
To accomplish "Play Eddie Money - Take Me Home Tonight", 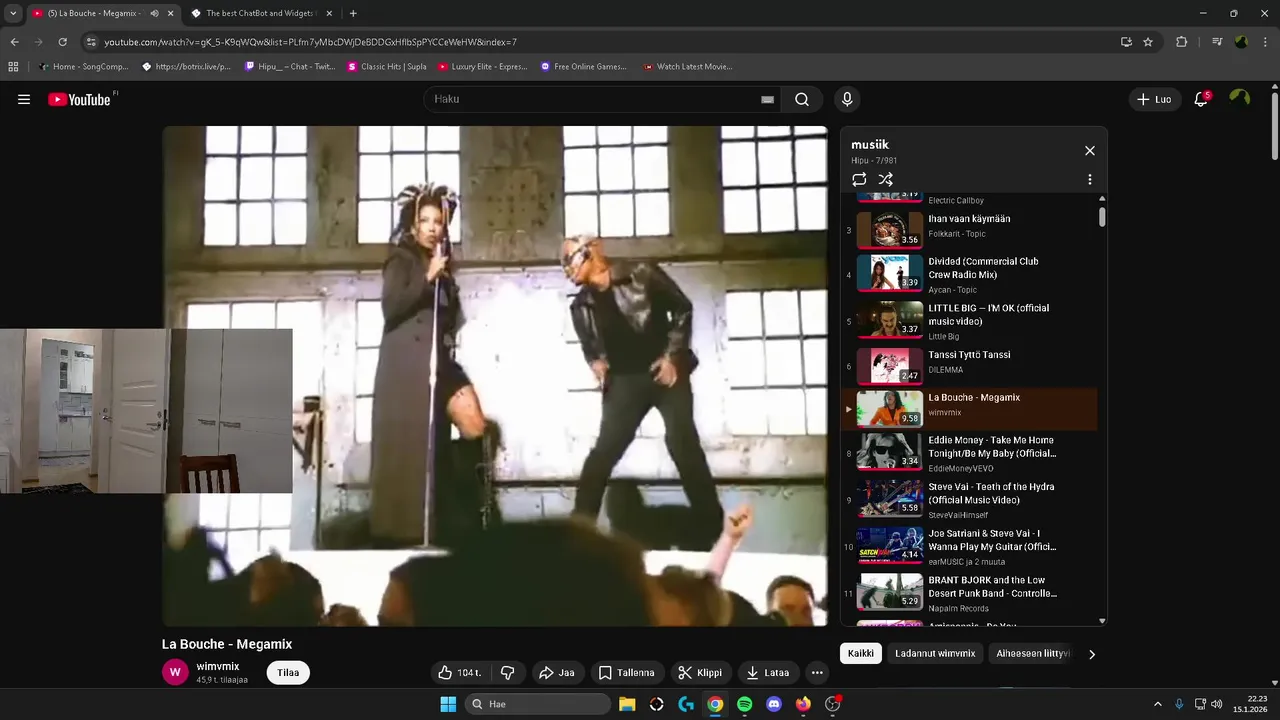I will coord(970,453).
